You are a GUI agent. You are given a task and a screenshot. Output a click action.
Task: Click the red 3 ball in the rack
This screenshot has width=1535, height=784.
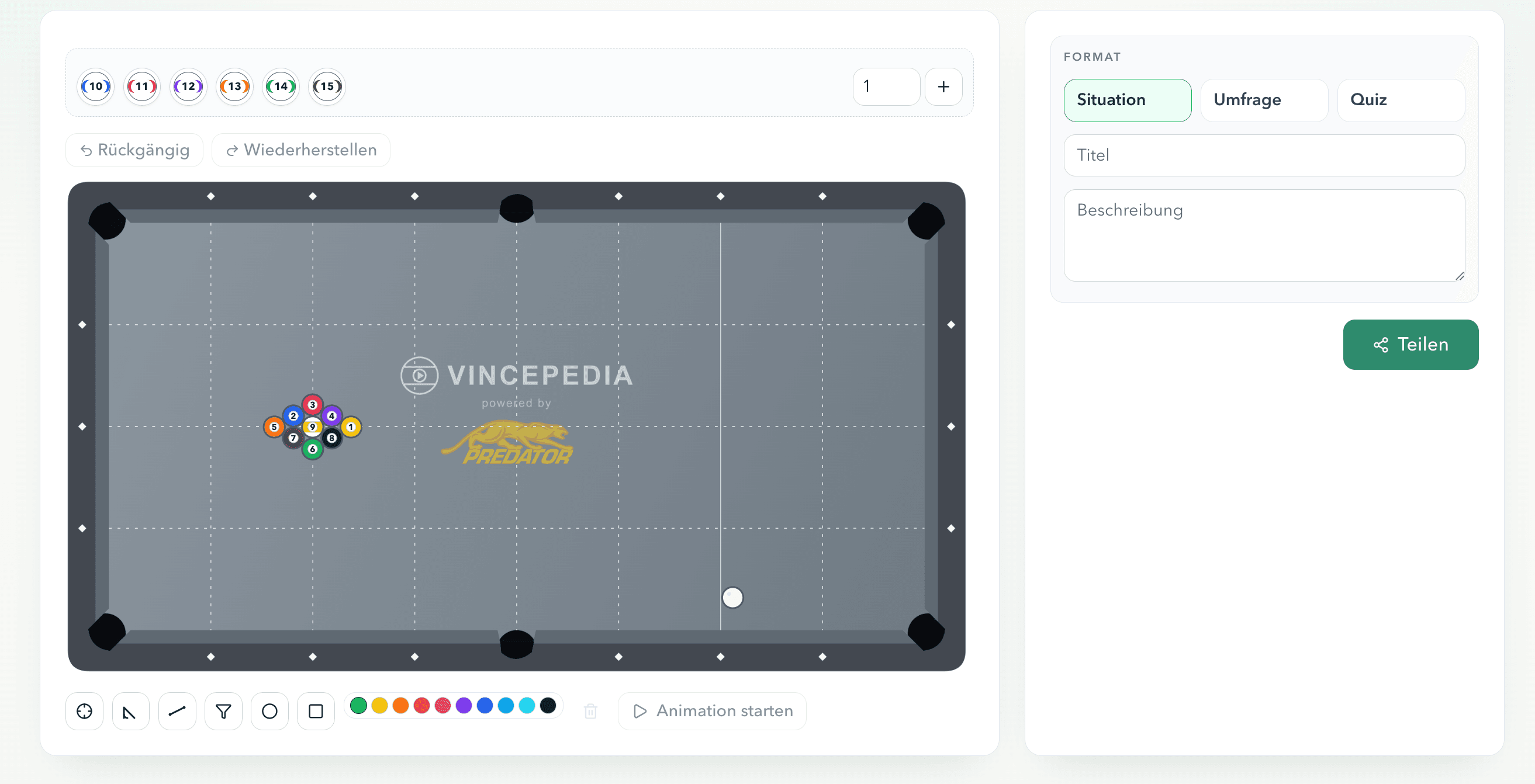coord(312,405)
